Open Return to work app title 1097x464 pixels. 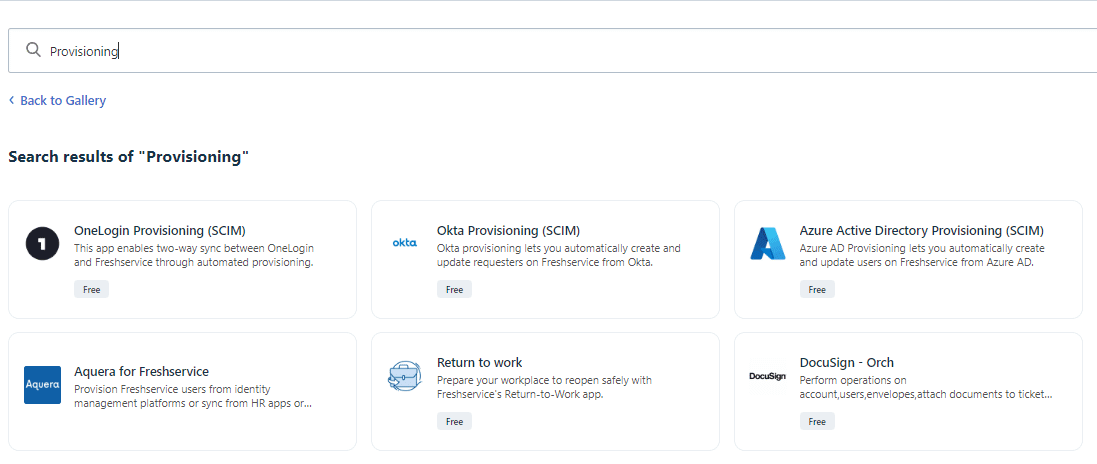(x=479, y=363)
